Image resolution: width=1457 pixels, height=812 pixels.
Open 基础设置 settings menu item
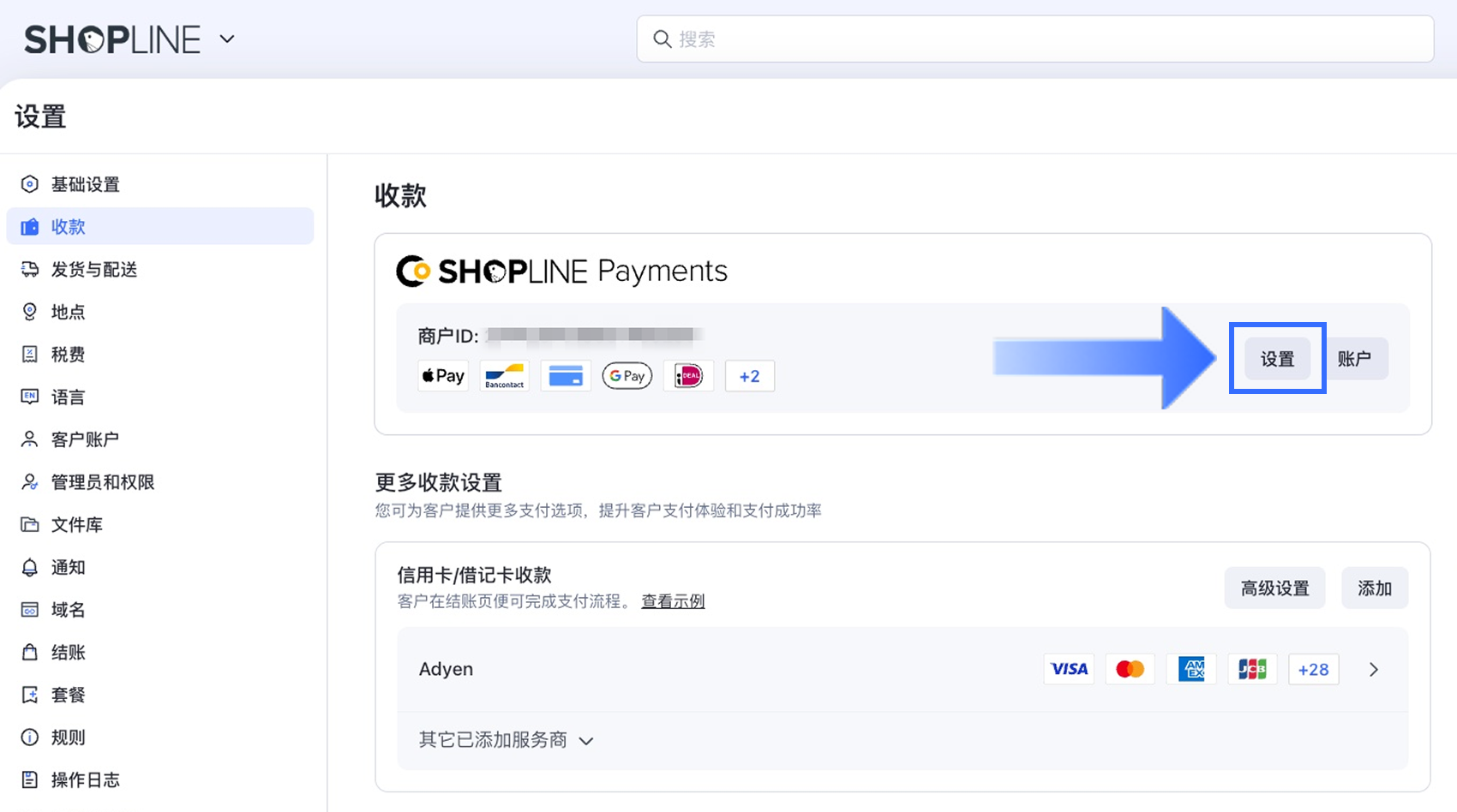[160, 184]
